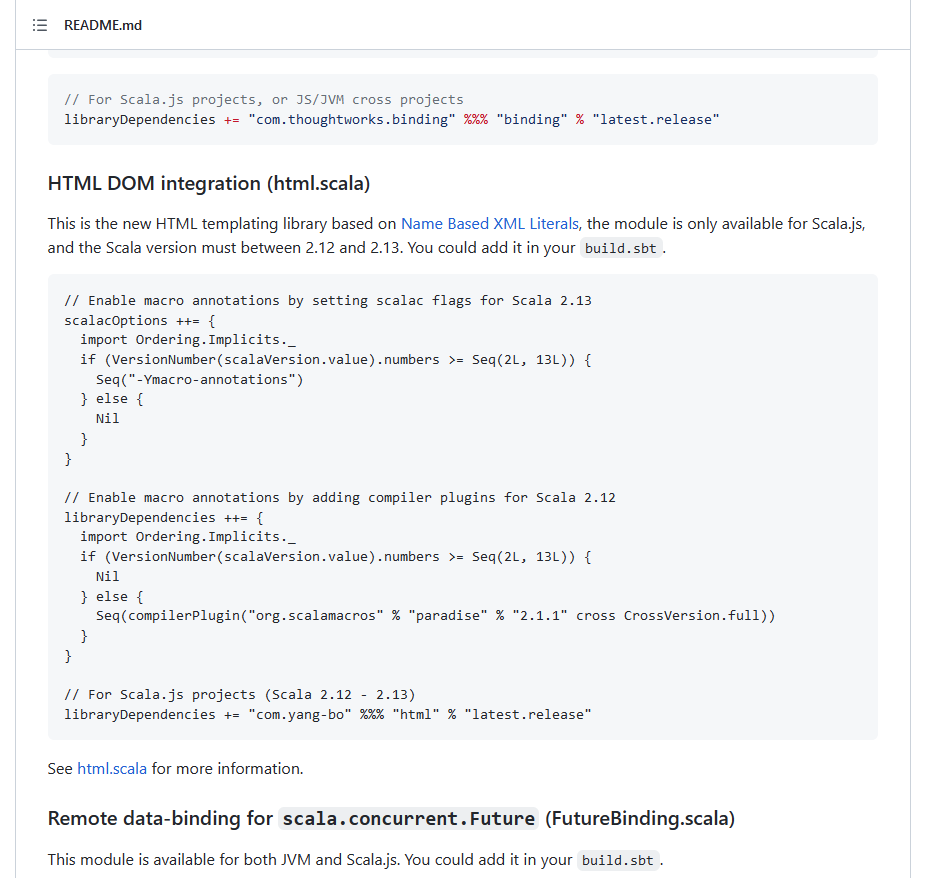Viewport: 947px width, 878px height.
Task: Click the 'com.yang-bo' html dependency line
Action: point(328,715)
